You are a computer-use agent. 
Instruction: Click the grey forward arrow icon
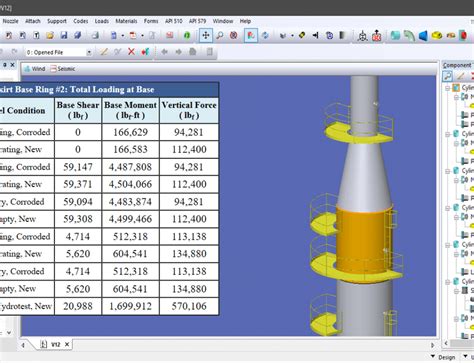pos(179,52)
